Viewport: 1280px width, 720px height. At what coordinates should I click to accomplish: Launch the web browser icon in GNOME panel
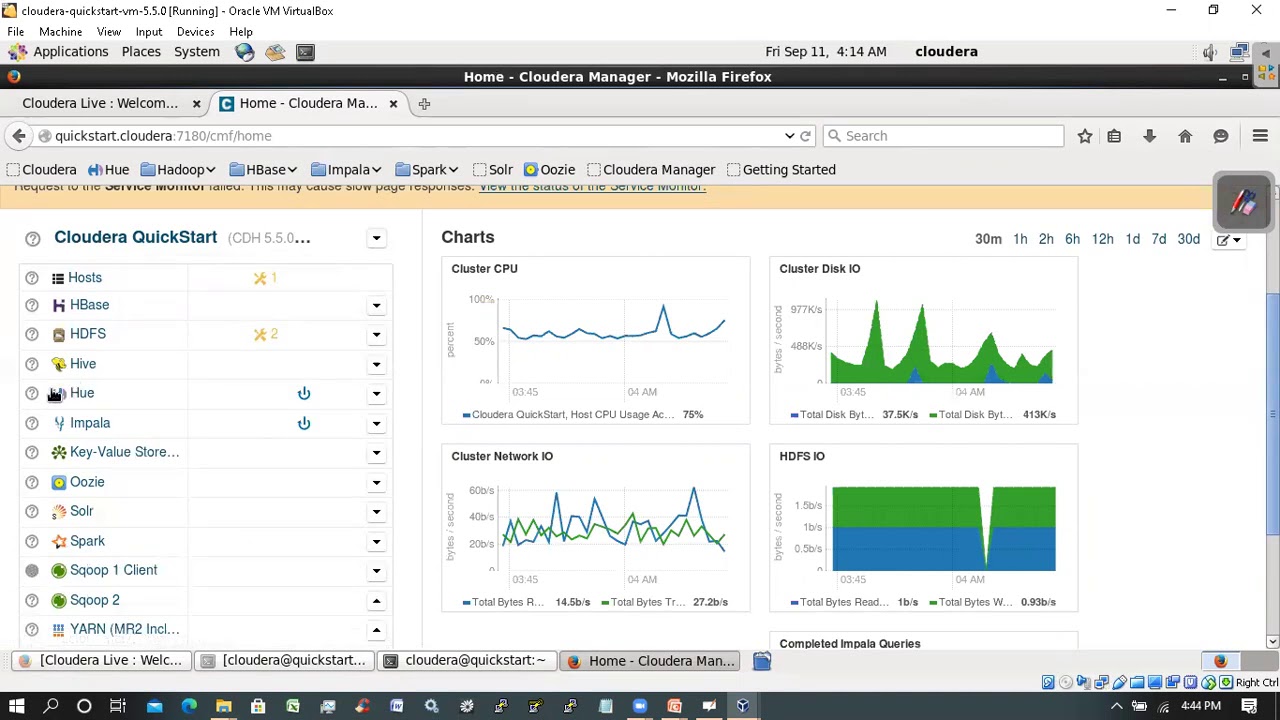point(245,52)
